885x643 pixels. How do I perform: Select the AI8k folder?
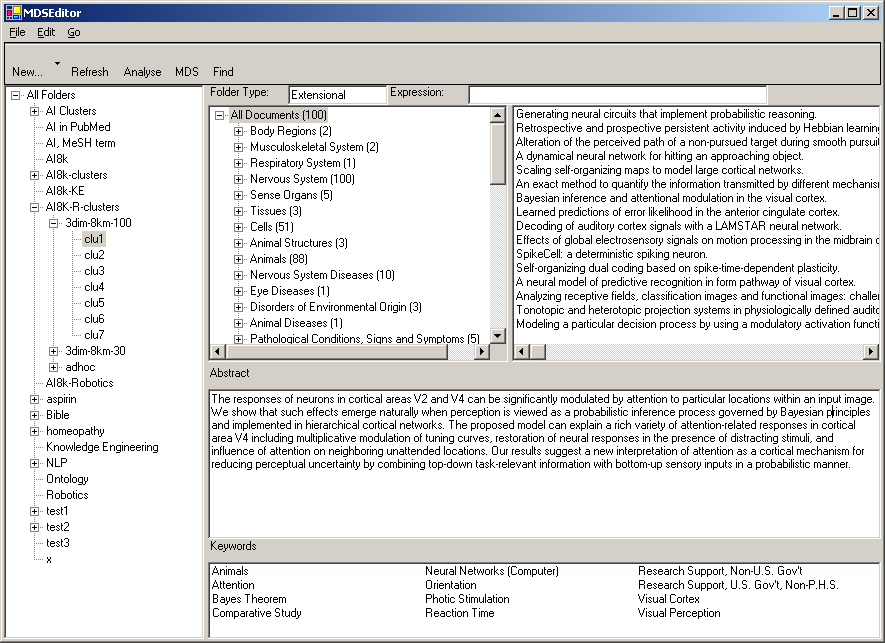pyautogui.click(x=57, y=159)
